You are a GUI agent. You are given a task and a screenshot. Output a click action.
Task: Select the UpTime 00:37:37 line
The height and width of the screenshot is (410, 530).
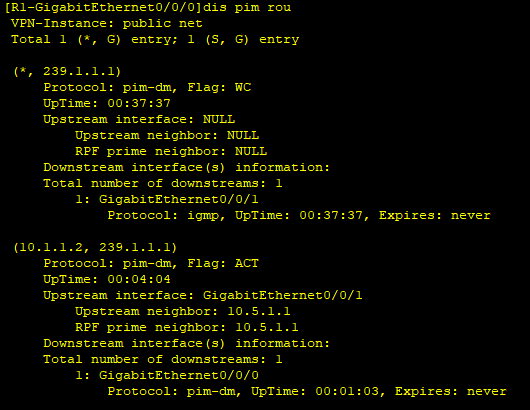point(107,103)
